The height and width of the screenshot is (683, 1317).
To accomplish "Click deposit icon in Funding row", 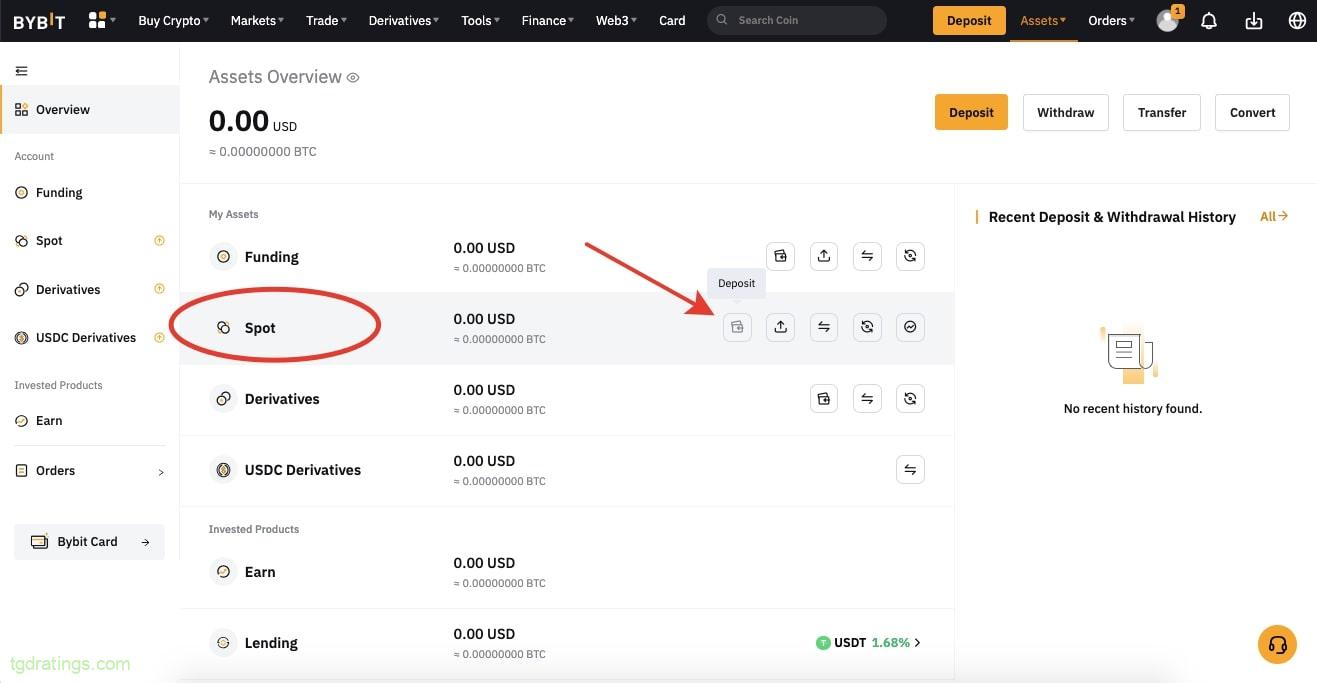I will click(x=780, y=256).
